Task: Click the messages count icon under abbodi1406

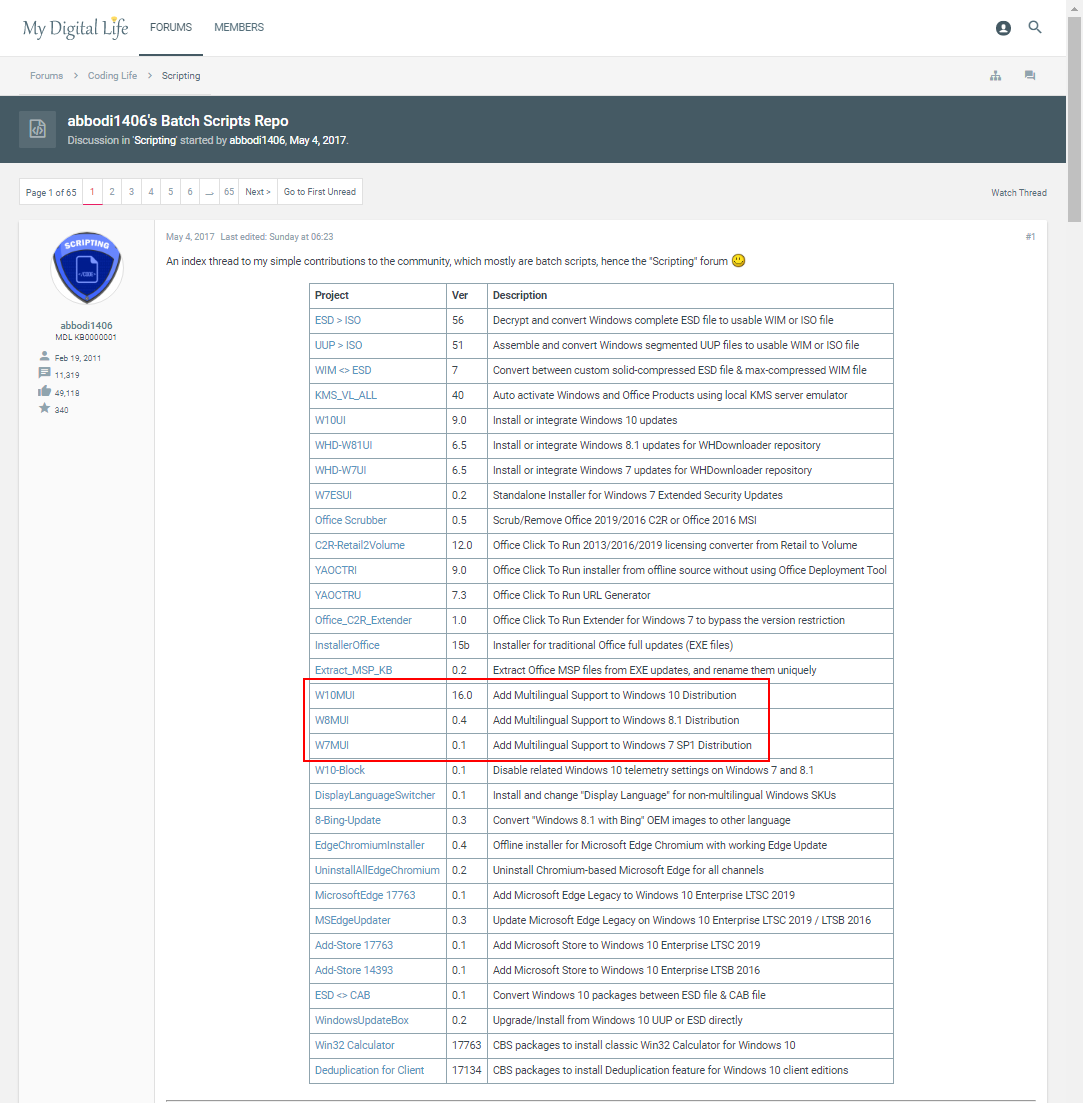Action: click(x=44, y=373)
